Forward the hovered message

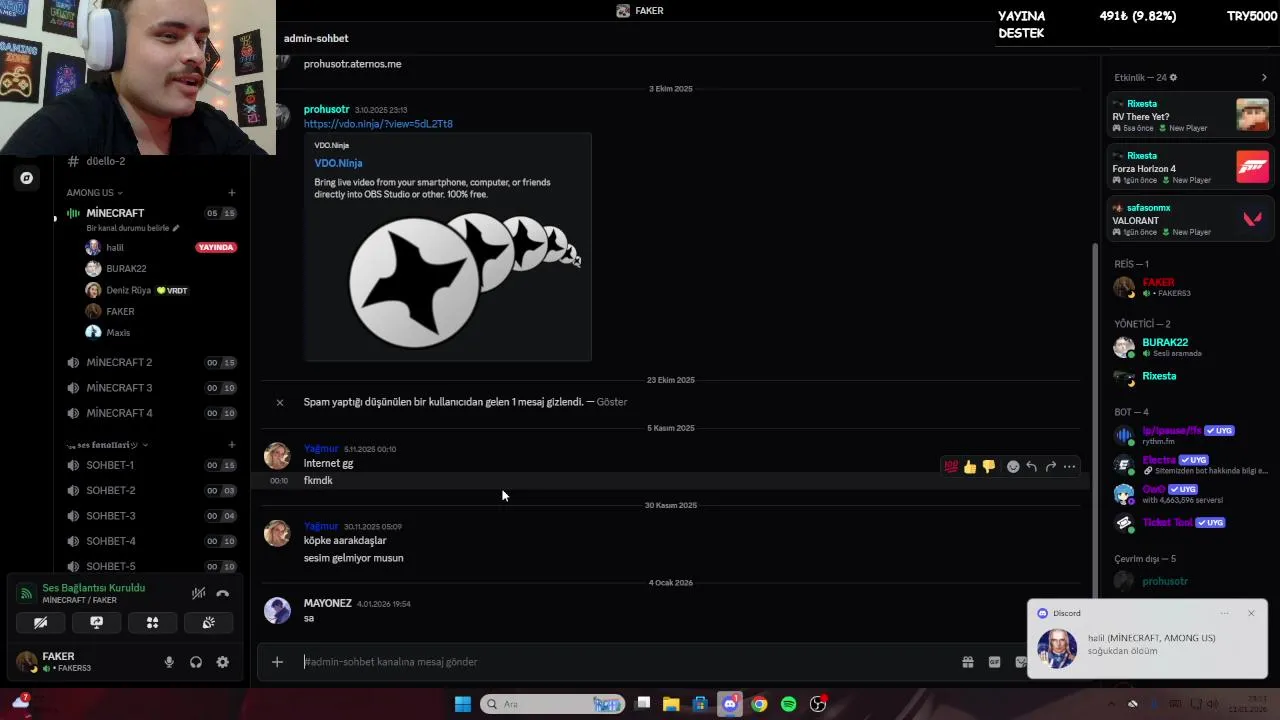[x=1050, y=467]
